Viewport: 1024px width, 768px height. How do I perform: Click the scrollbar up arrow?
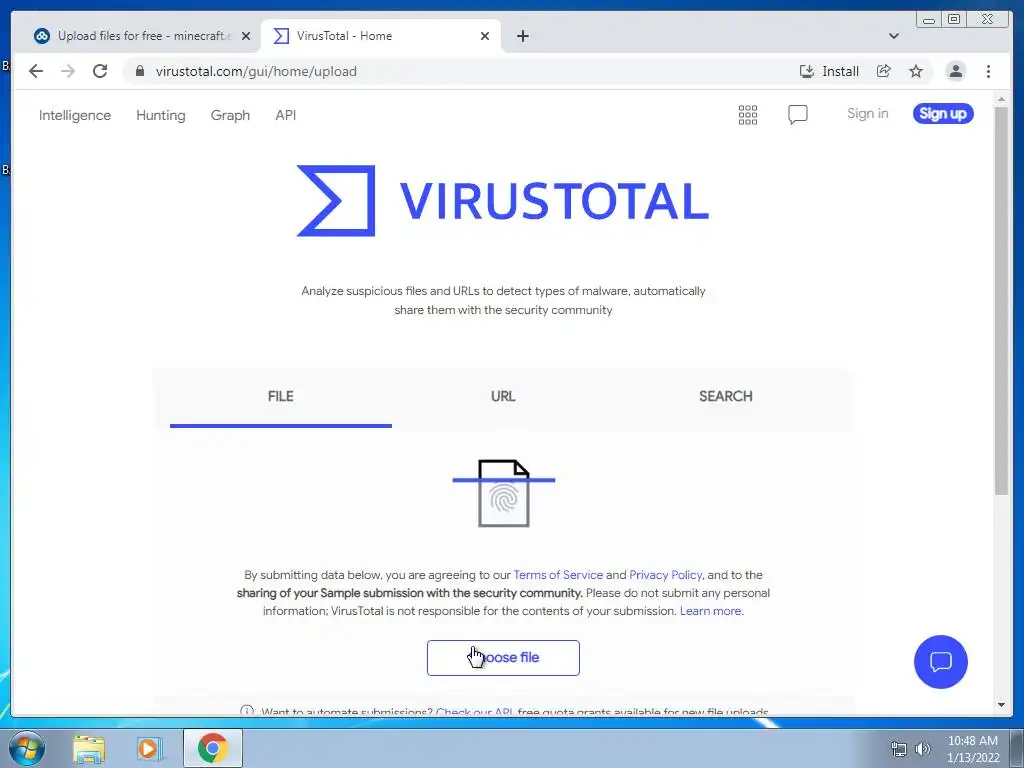coord(1001,99)
